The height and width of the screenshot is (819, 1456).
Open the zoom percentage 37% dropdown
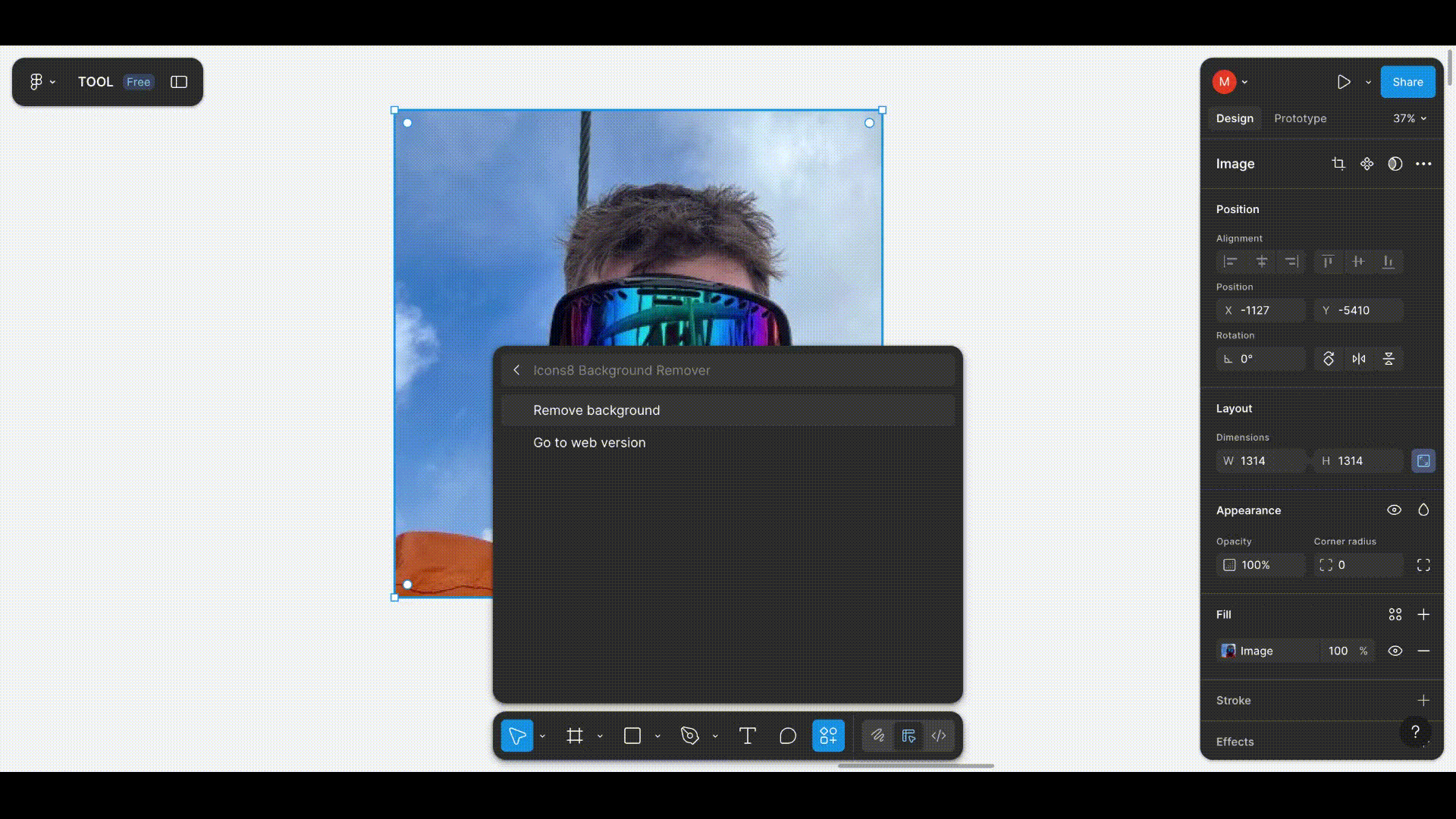(1409, 118)
